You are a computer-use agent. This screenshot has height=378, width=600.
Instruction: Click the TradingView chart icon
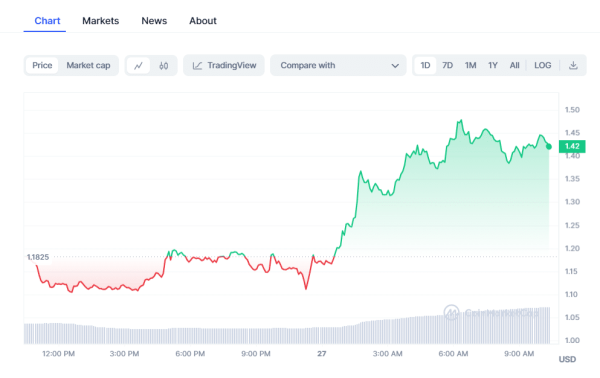[x=197, y=66]
